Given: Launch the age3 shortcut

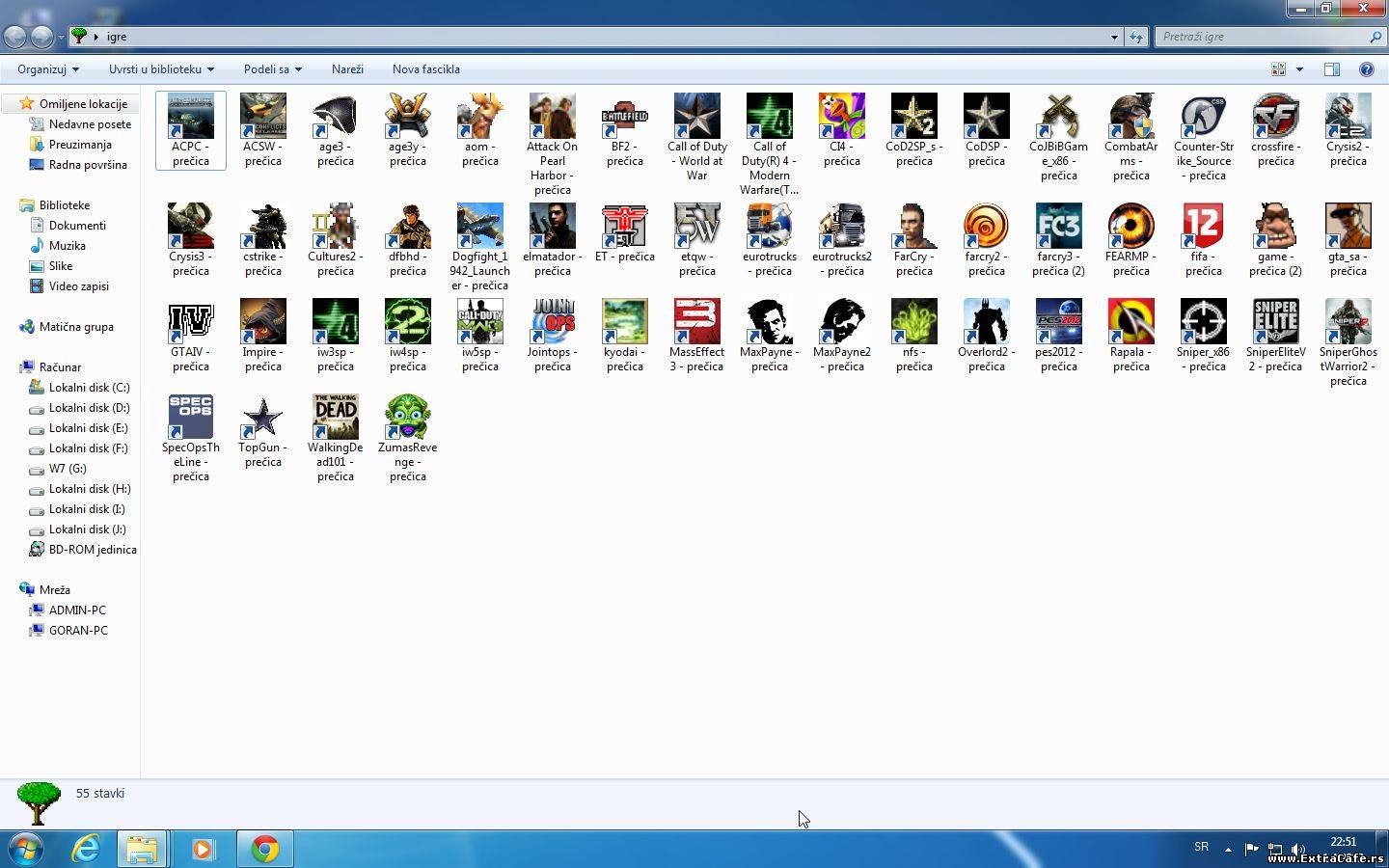Looking at the screenshot, I should pyautogui.click(x=336, y=130).
